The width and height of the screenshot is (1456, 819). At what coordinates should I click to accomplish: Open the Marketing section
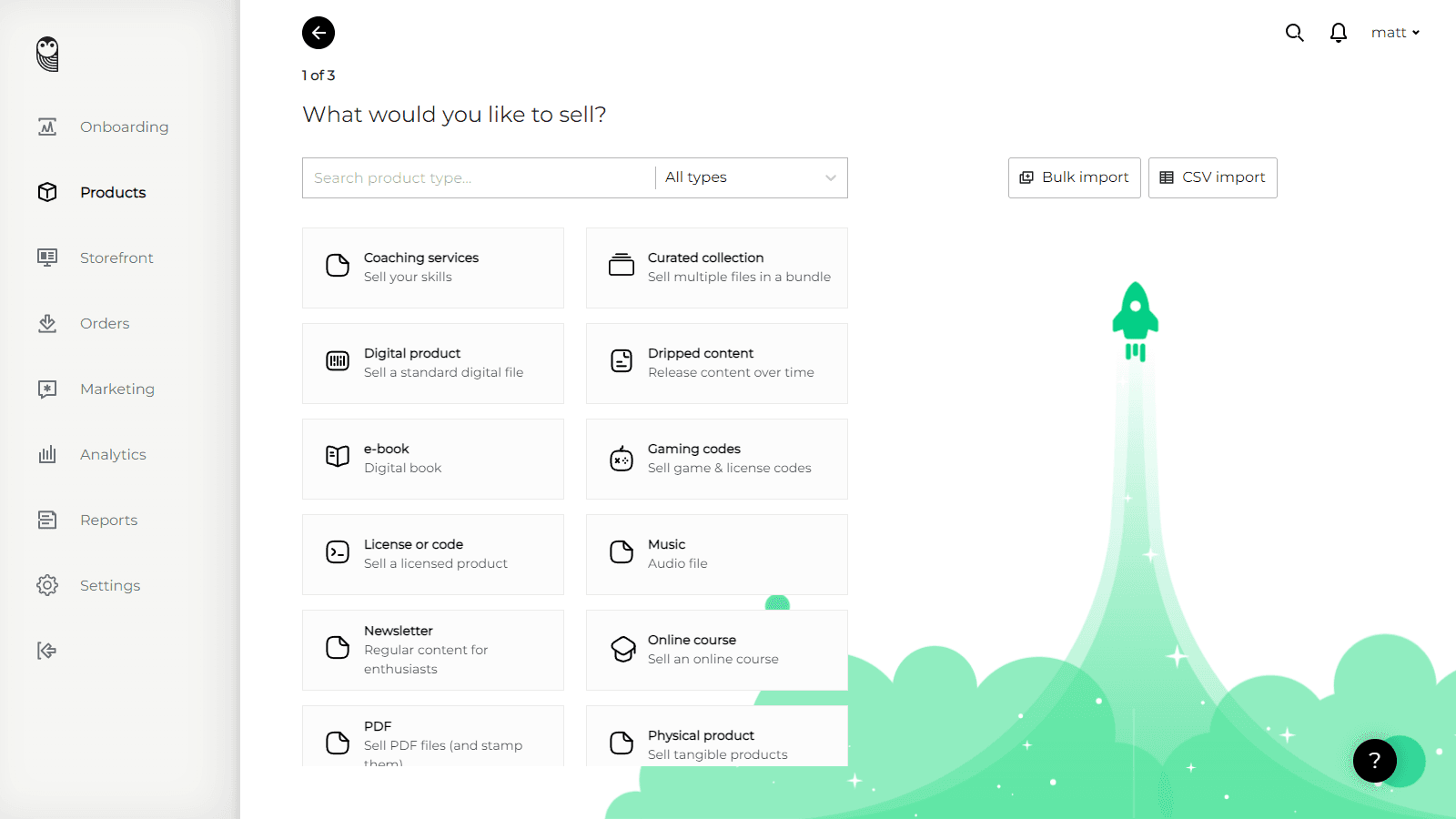[116, 389]
